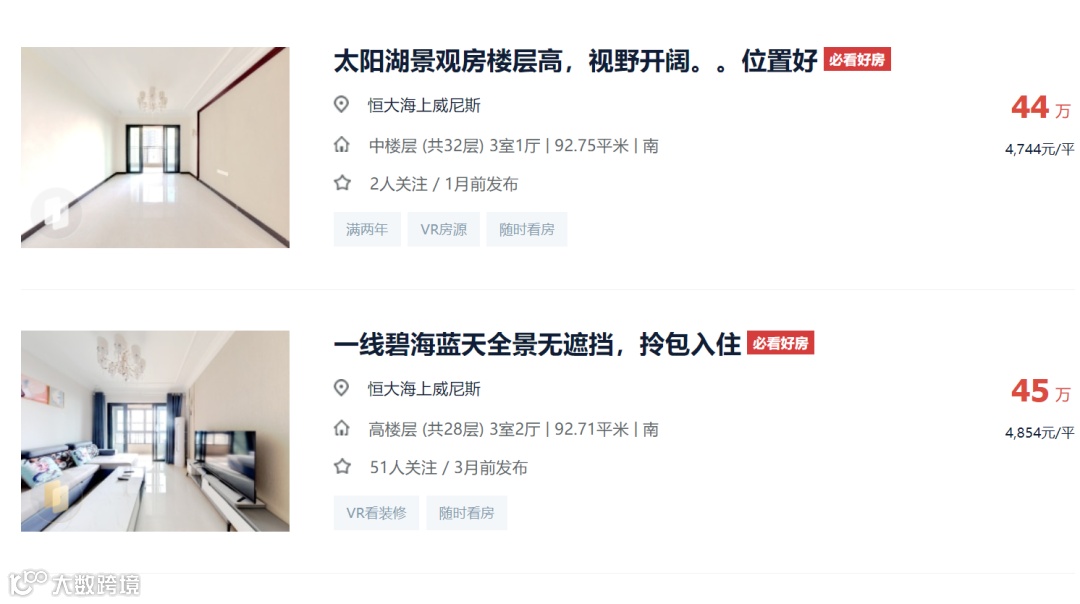1080x604 pixels.
Task: Click VR badge on first listing photo
Action: 56,213
